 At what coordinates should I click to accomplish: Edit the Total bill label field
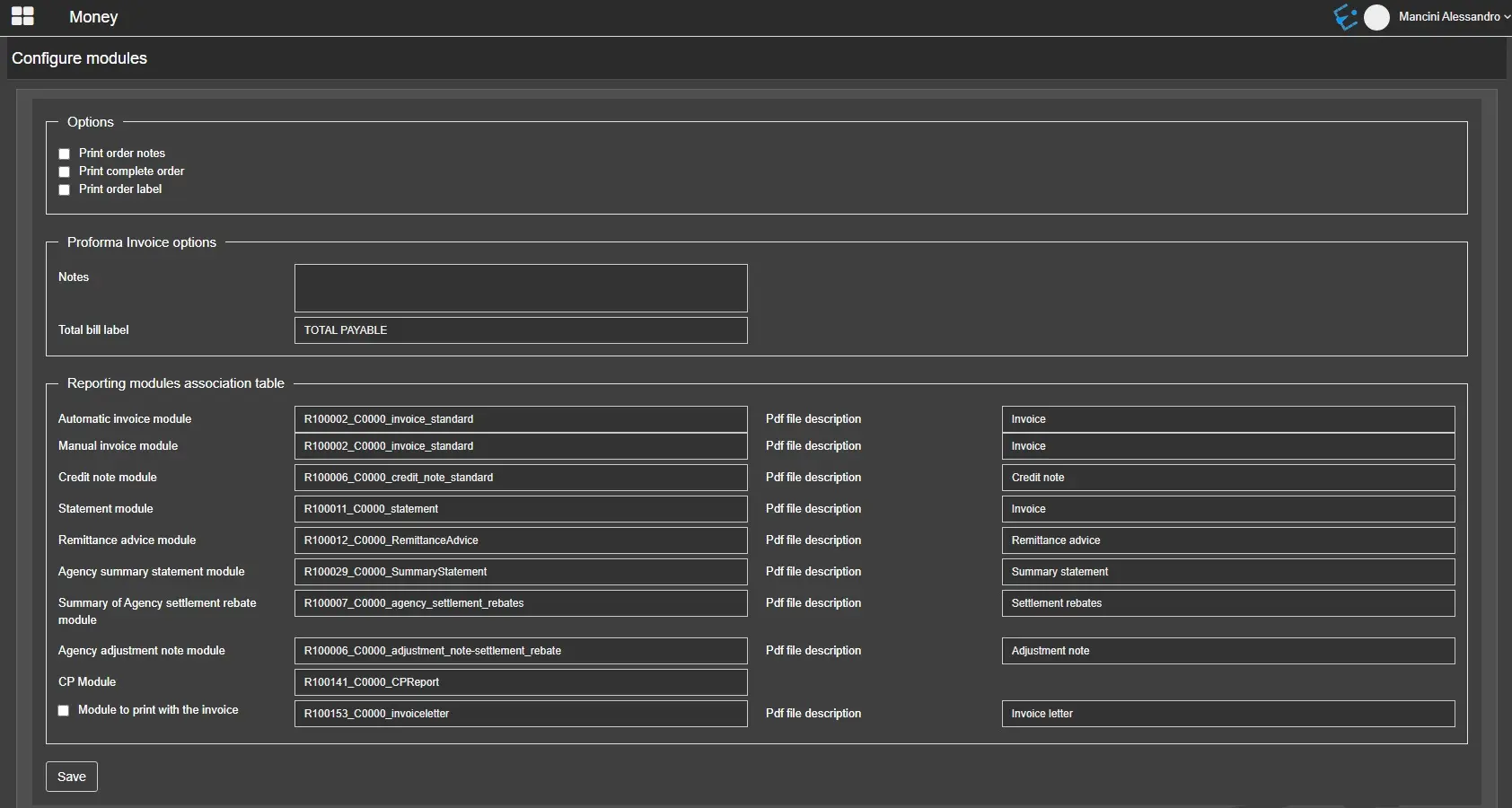(x=521, y=330)
